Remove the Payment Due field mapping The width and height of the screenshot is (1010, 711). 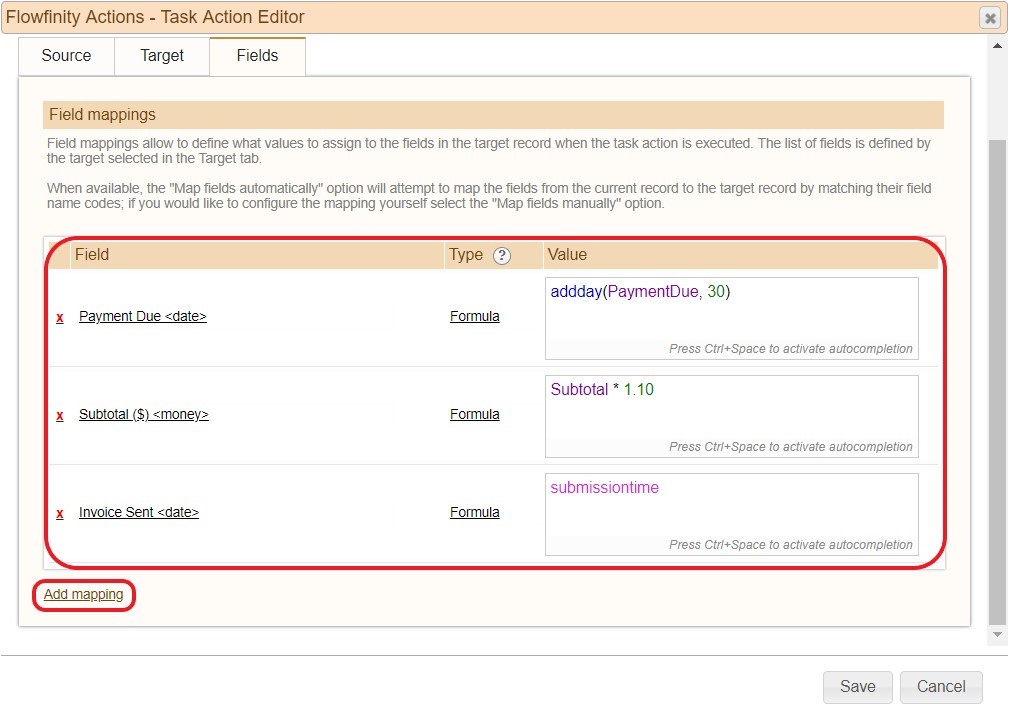(x=60, y=317)
